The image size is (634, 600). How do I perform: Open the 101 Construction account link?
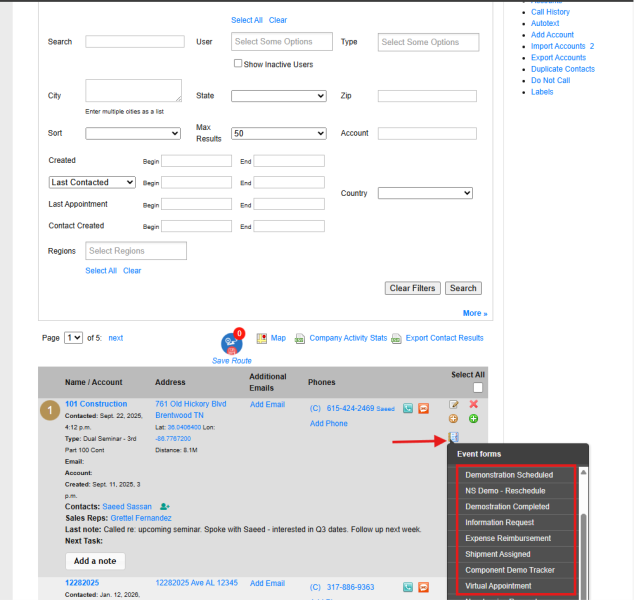[x=96, y=404]
